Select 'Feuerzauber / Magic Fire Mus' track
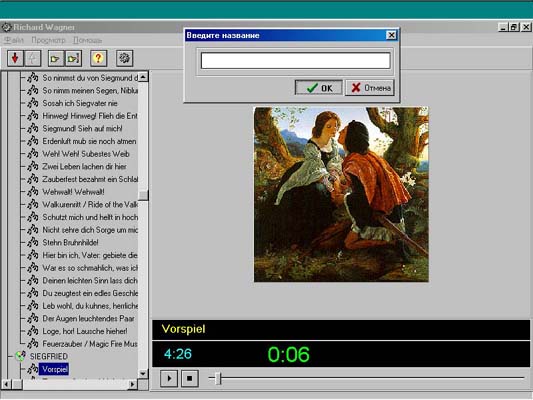 click(90, 344)
